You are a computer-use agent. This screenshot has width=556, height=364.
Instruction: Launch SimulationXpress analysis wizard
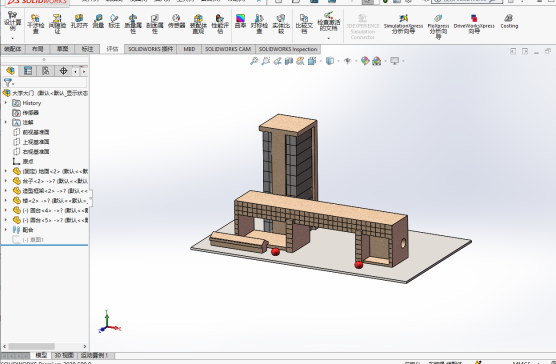point(403,24)
